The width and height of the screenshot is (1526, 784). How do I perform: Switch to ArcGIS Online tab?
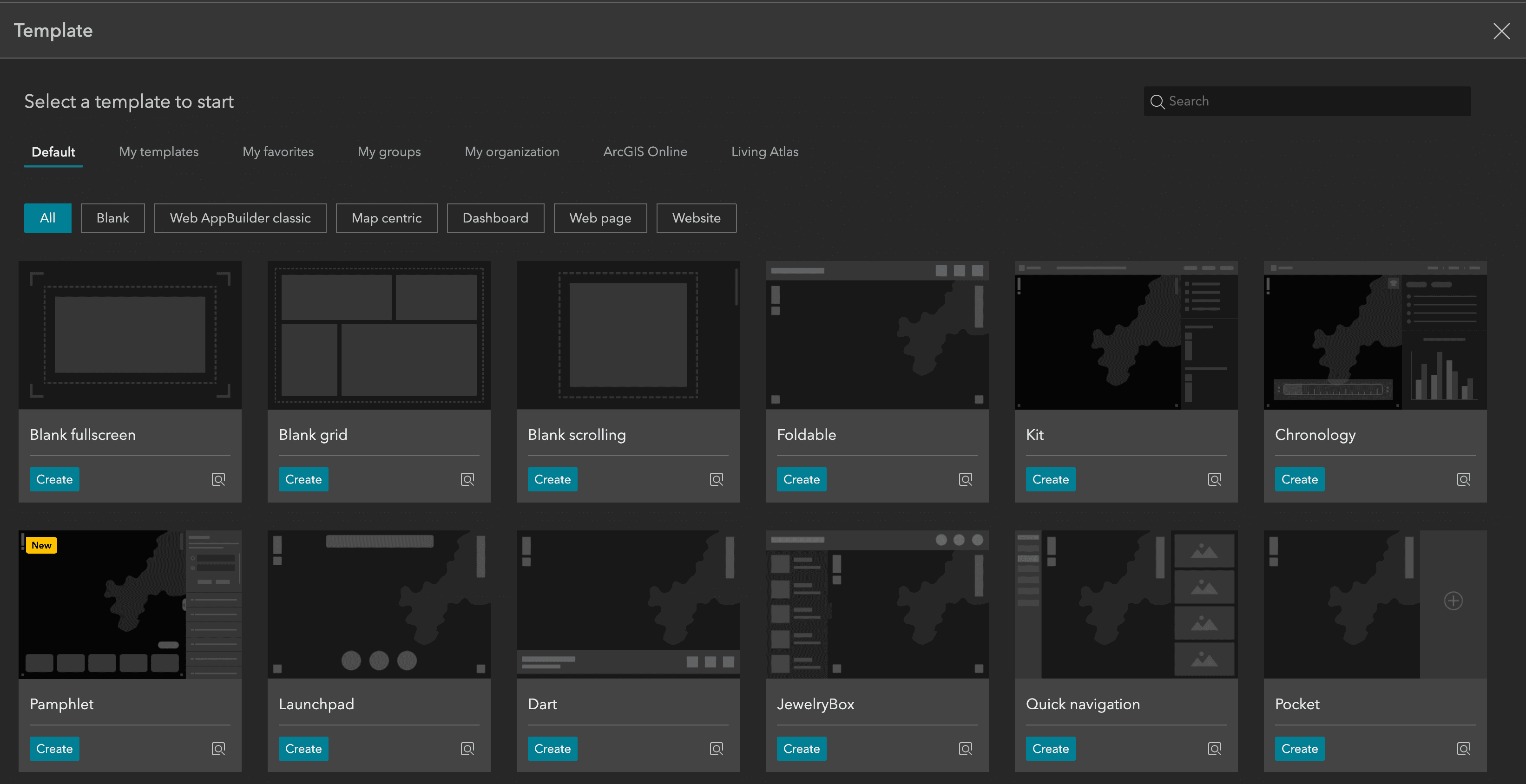tap(645, 151)
